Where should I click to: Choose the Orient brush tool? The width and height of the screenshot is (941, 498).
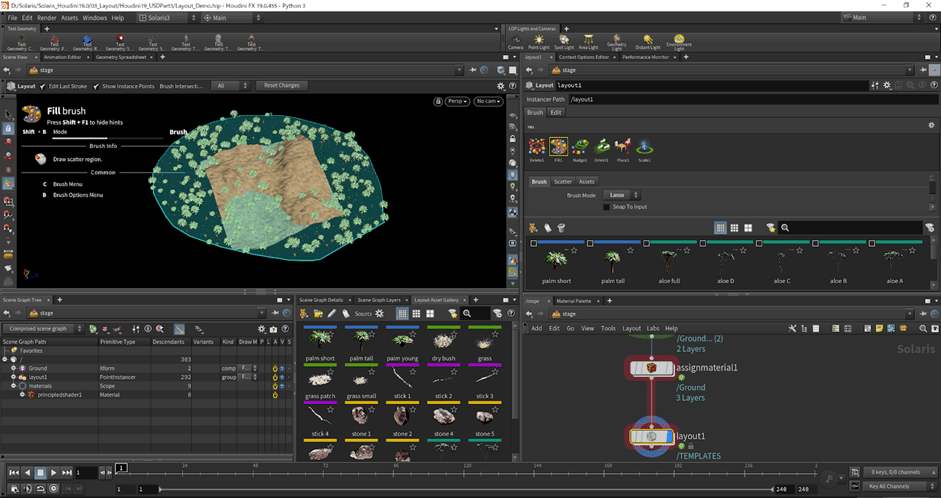pos(602,148)
